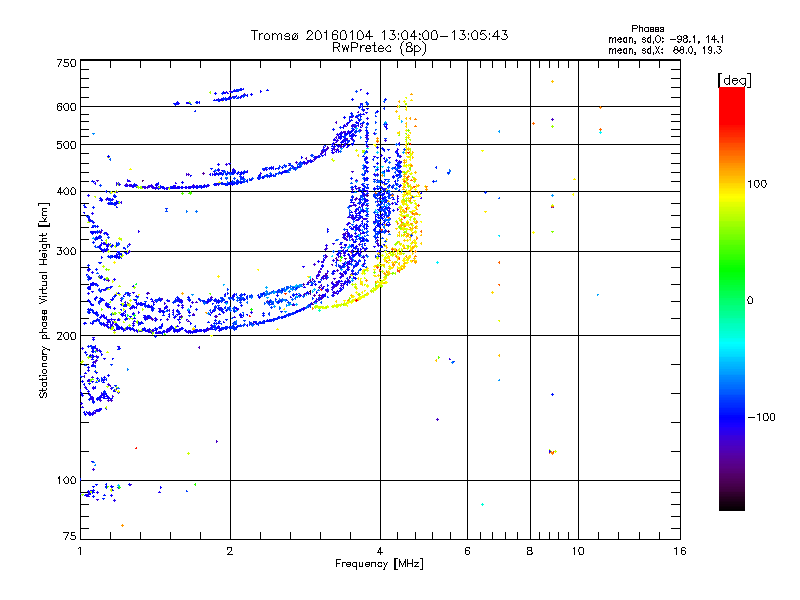Click the 'Frequency [MHz]' x-axis label
Viewport: 800px width, 600px height.
point(379,564)
